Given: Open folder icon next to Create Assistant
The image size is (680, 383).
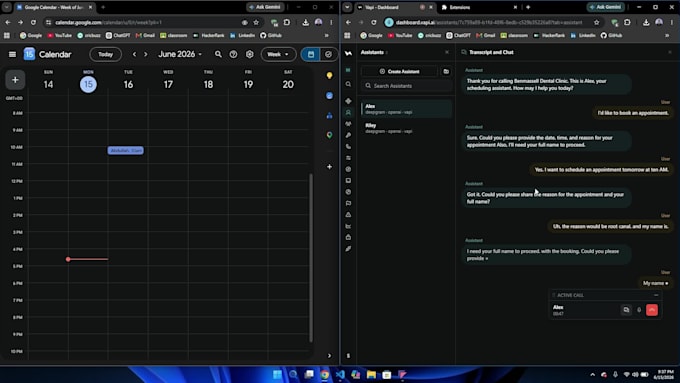Looking at the screenshot, I should click(446, 71).
